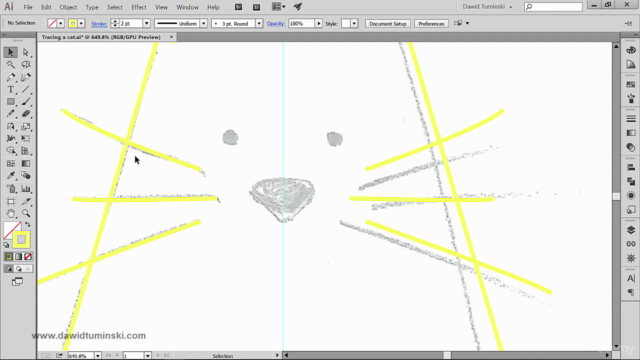
Task: Open the arrange documents dropdown
Action: click(x=278, y=7)
